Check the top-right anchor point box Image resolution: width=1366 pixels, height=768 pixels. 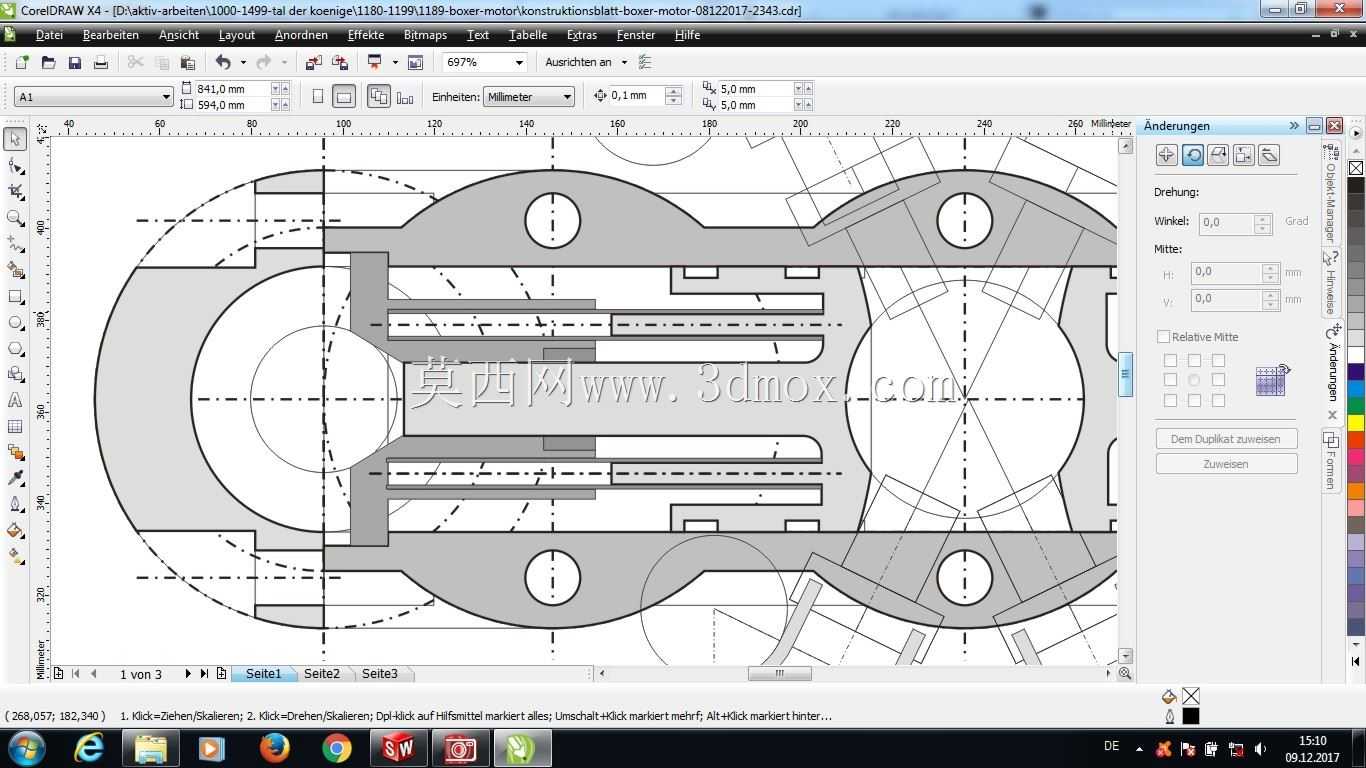click(x=1218, y=360)
